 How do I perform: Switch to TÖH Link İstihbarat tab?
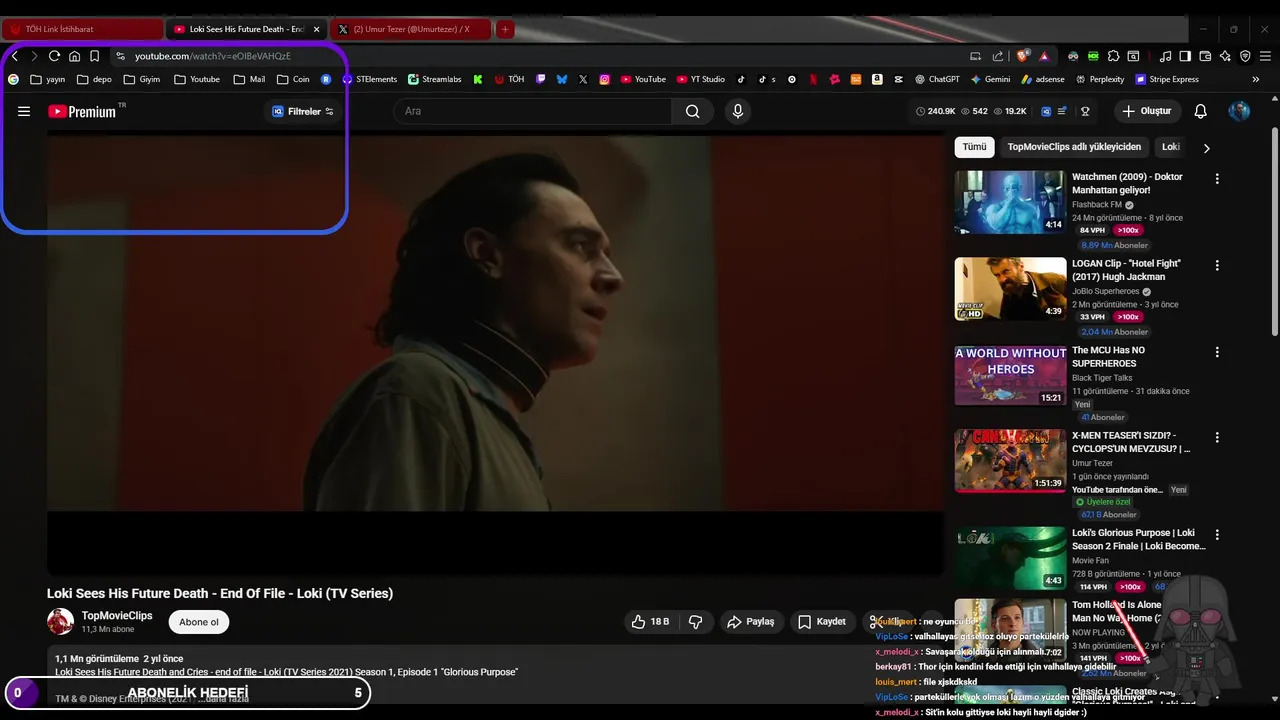click(x=84, y=29)
